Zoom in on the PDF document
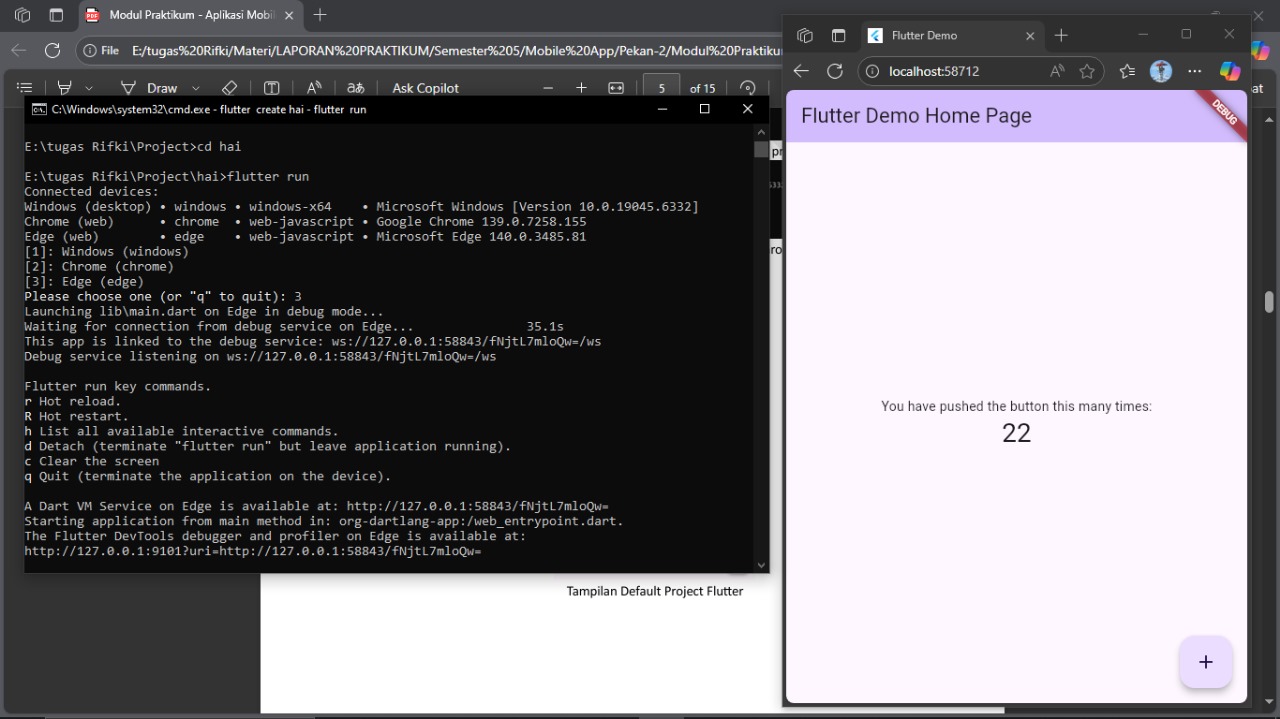 pyautogui.click(x=581, y=88)
